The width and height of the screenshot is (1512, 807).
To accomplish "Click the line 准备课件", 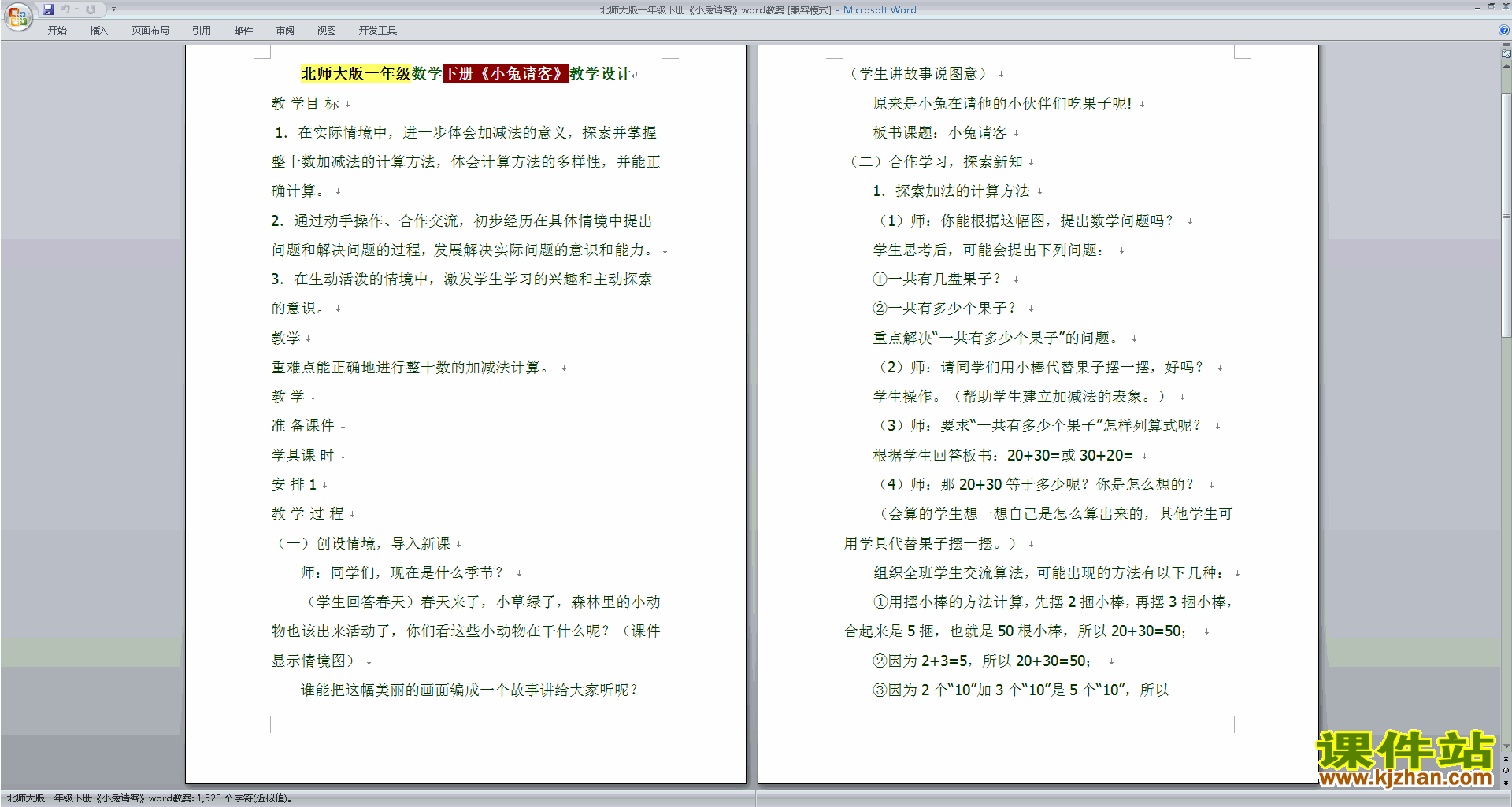I will coord(303,425).
